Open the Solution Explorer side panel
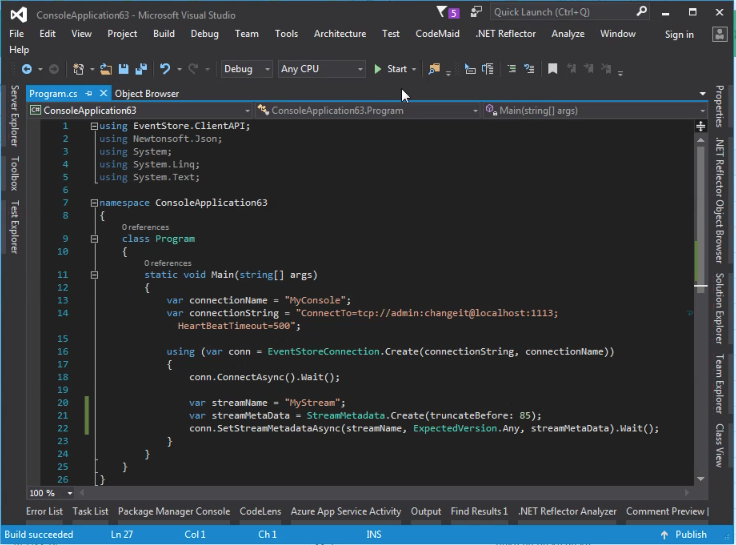The image size is (736, 545). click(x=719, y=308)
